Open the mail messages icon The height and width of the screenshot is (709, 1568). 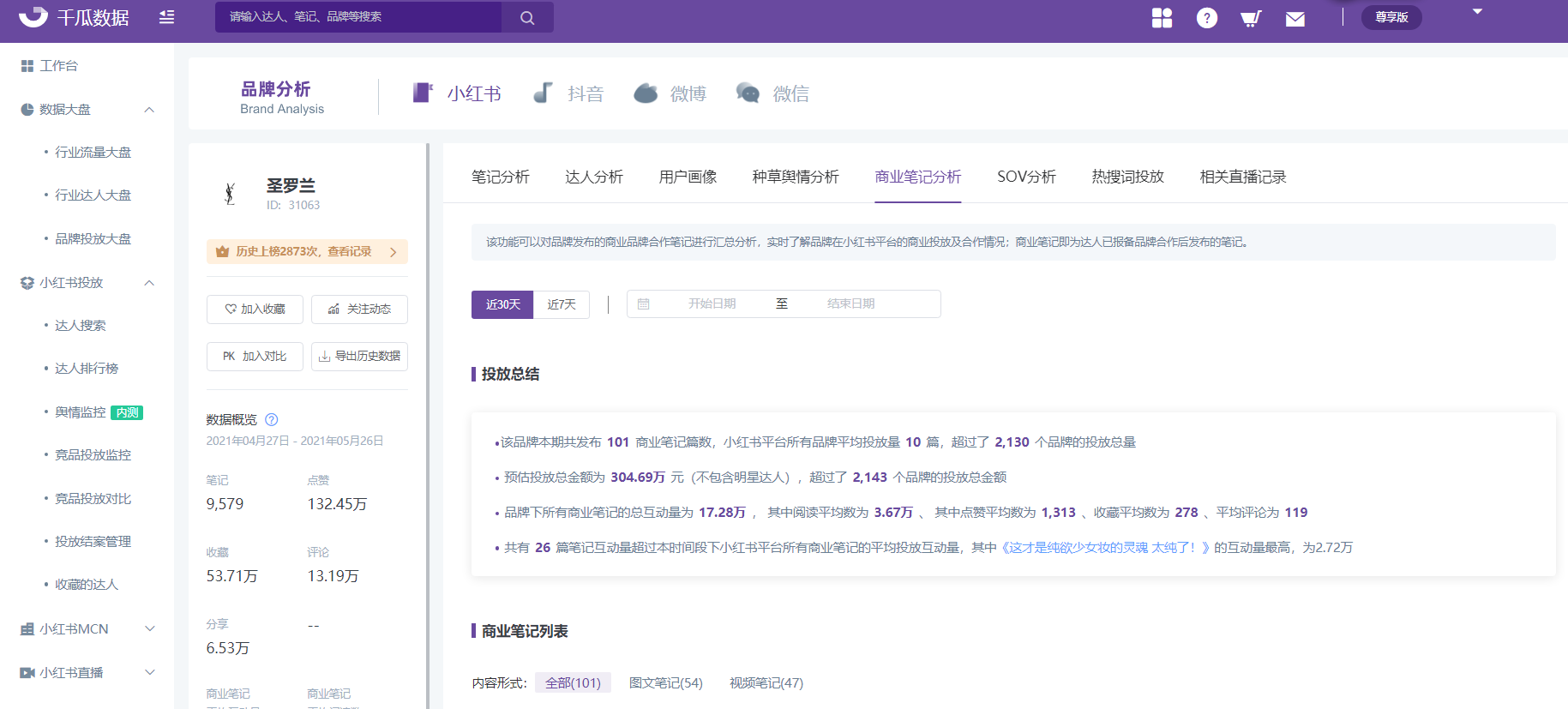(x=1295, y=18)
